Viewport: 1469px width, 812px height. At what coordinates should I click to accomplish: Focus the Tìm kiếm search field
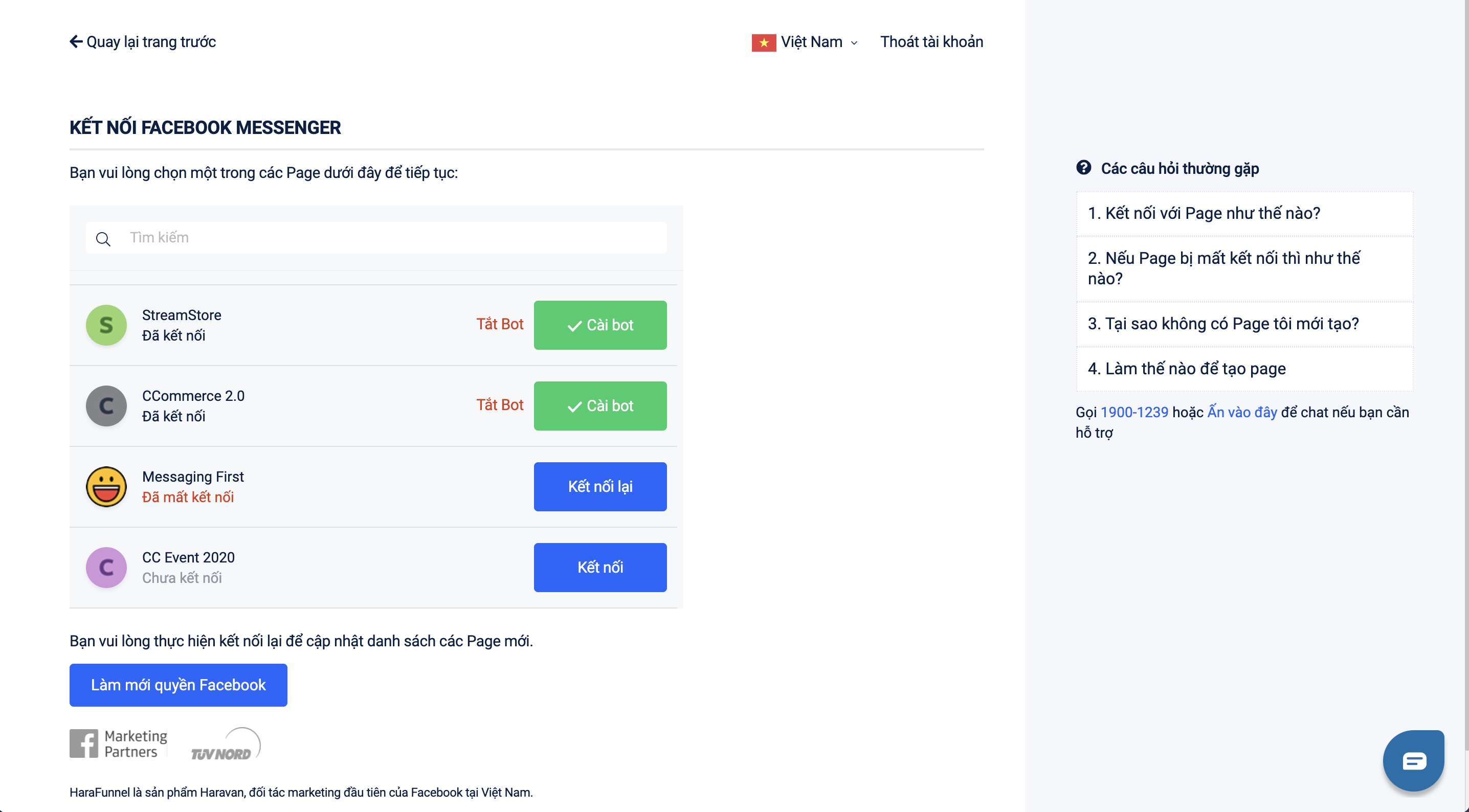[x=393, y=238]
